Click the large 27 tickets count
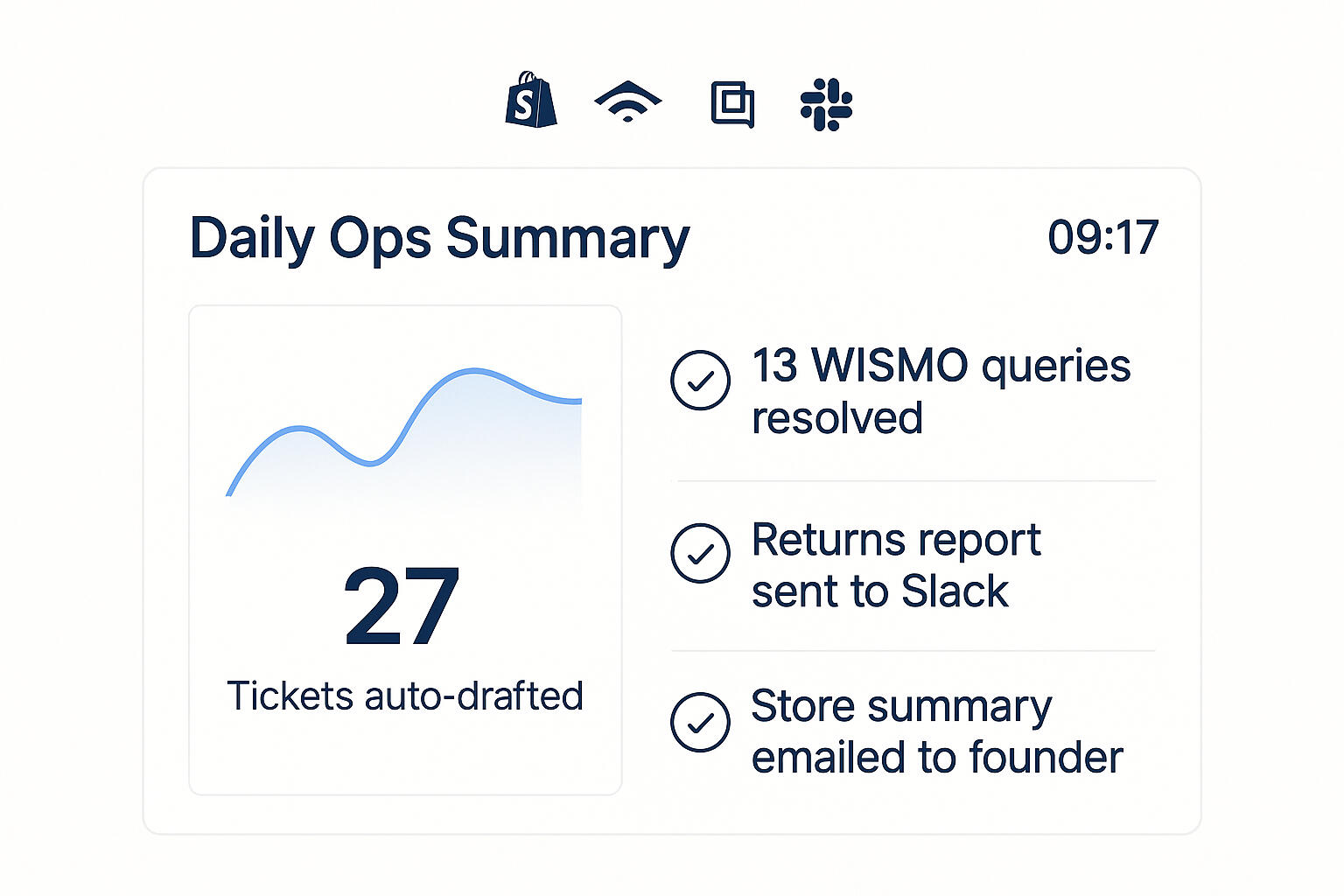This screenshot has width=1344, height=896. (402, 606)
